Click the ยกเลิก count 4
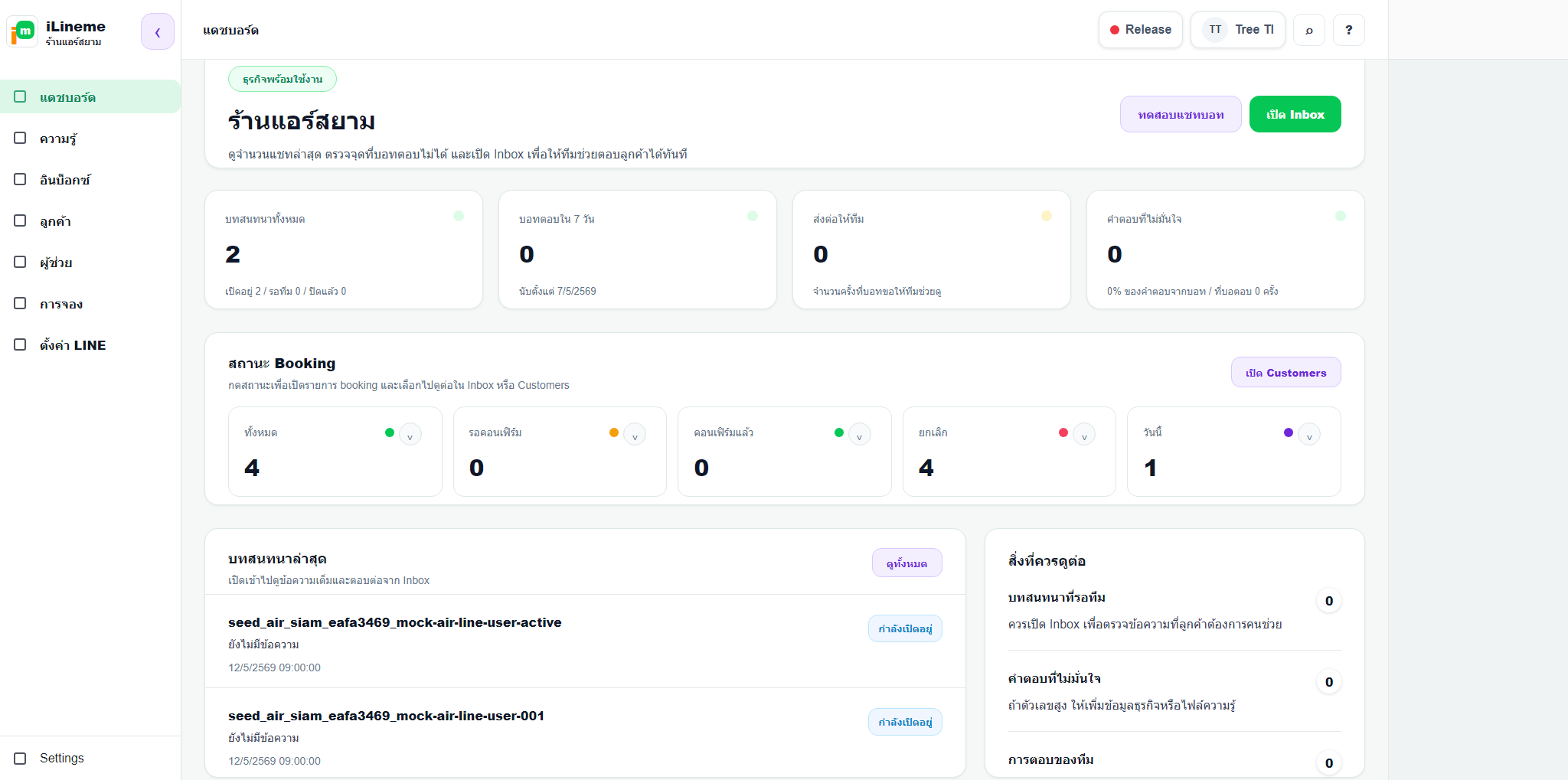This screenshot has width=1568, height=780. [926, 468]
